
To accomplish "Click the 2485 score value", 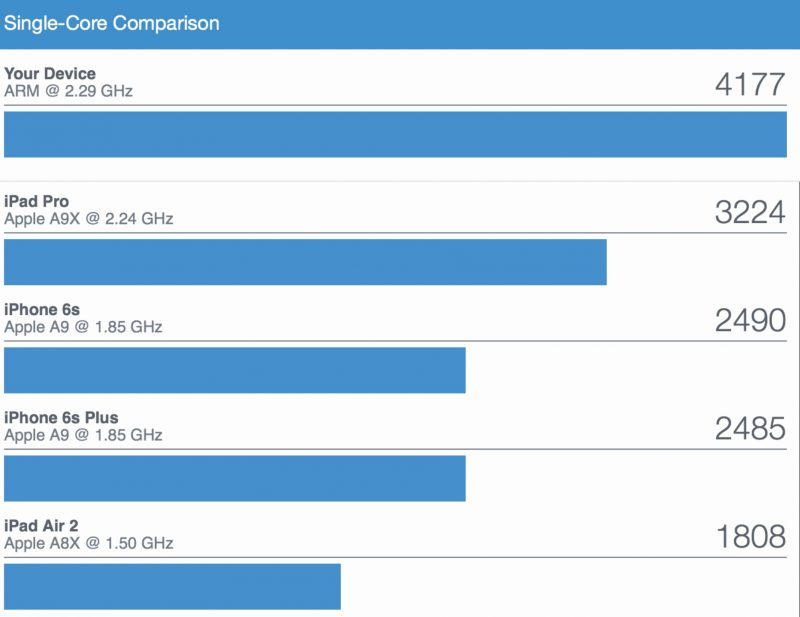I will pos(749,428).
